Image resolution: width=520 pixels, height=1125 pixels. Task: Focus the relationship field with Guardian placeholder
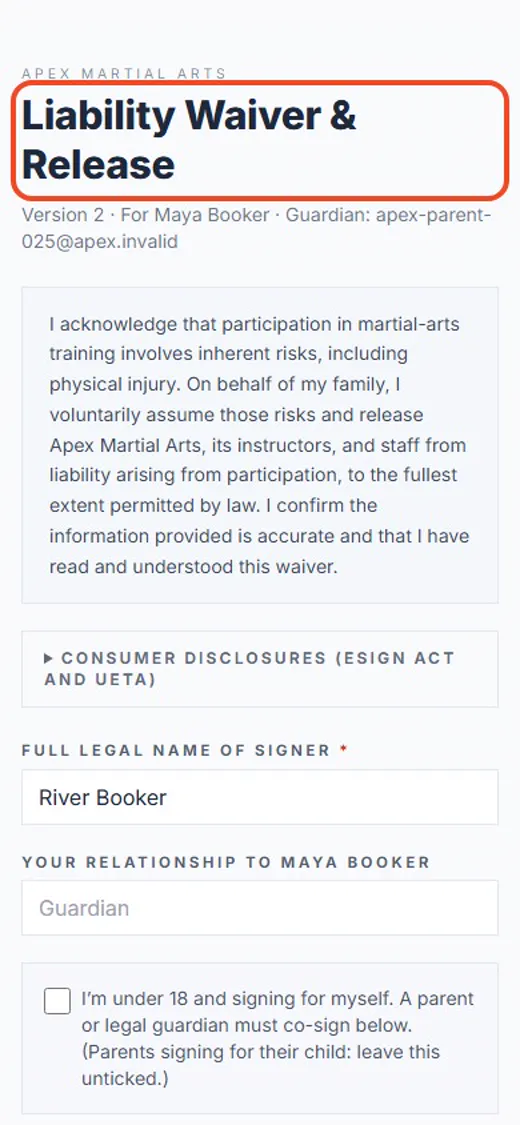260,908
